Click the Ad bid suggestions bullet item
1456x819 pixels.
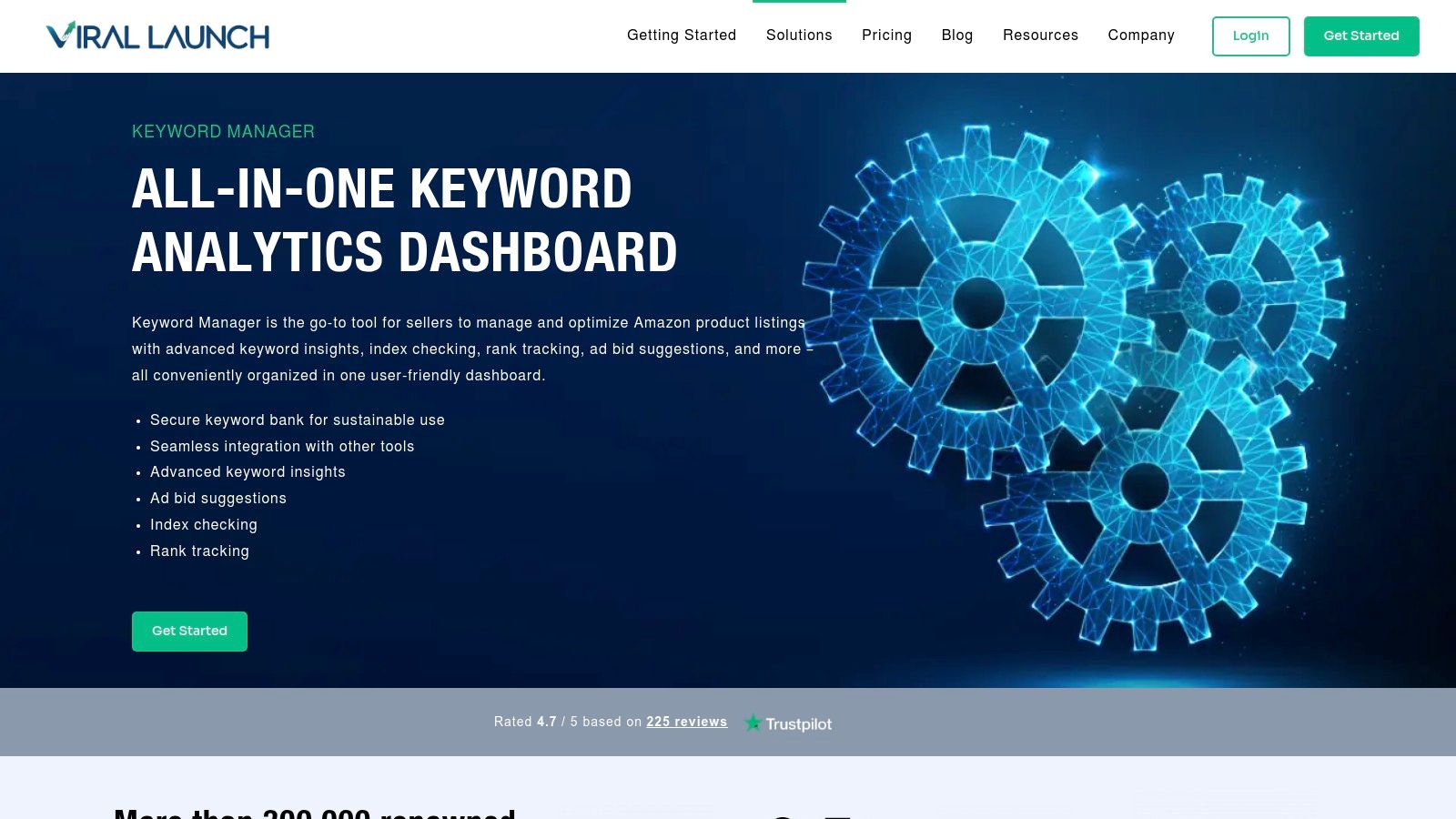[217, 499]
